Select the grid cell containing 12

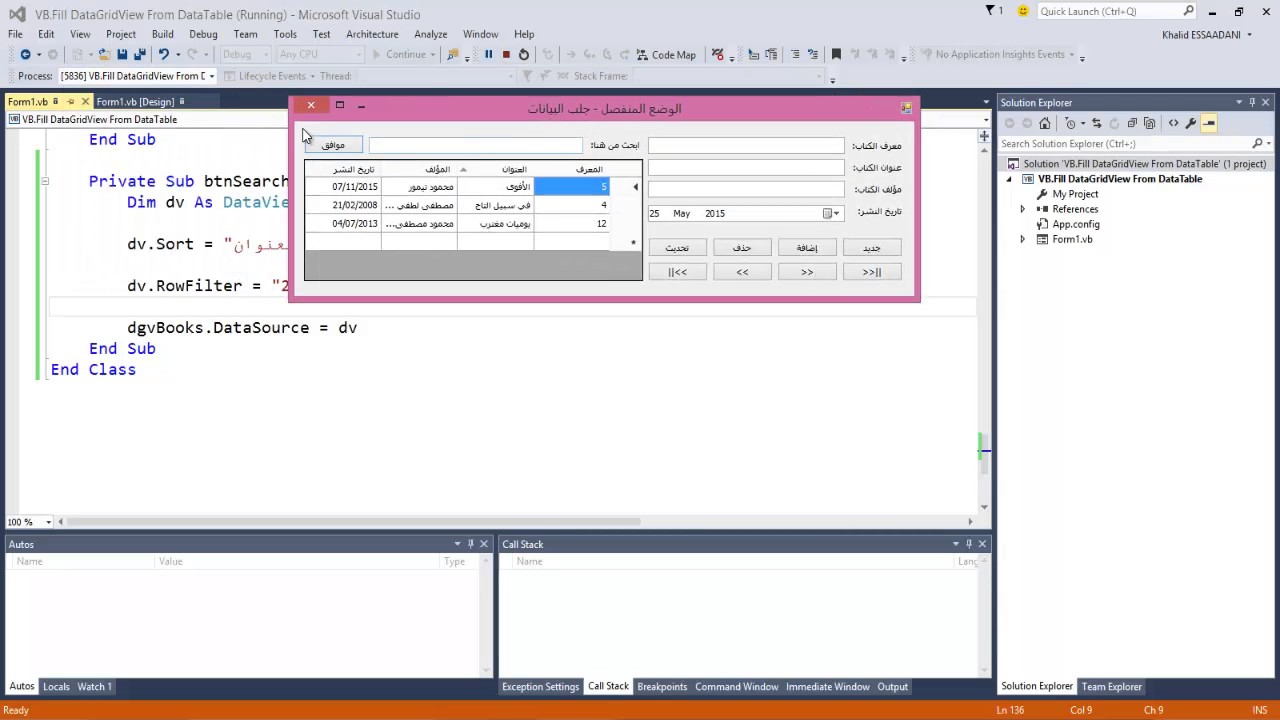[x=571, y=223]
